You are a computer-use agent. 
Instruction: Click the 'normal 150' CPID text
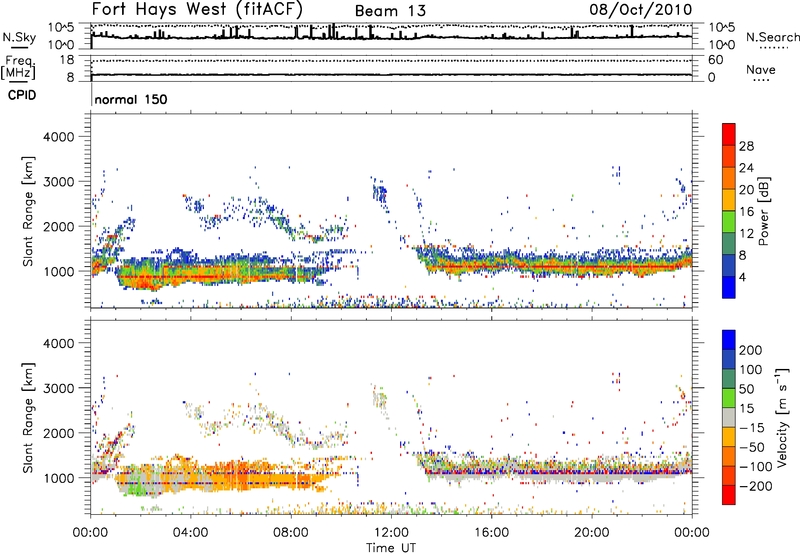click(x=131, y=99)
